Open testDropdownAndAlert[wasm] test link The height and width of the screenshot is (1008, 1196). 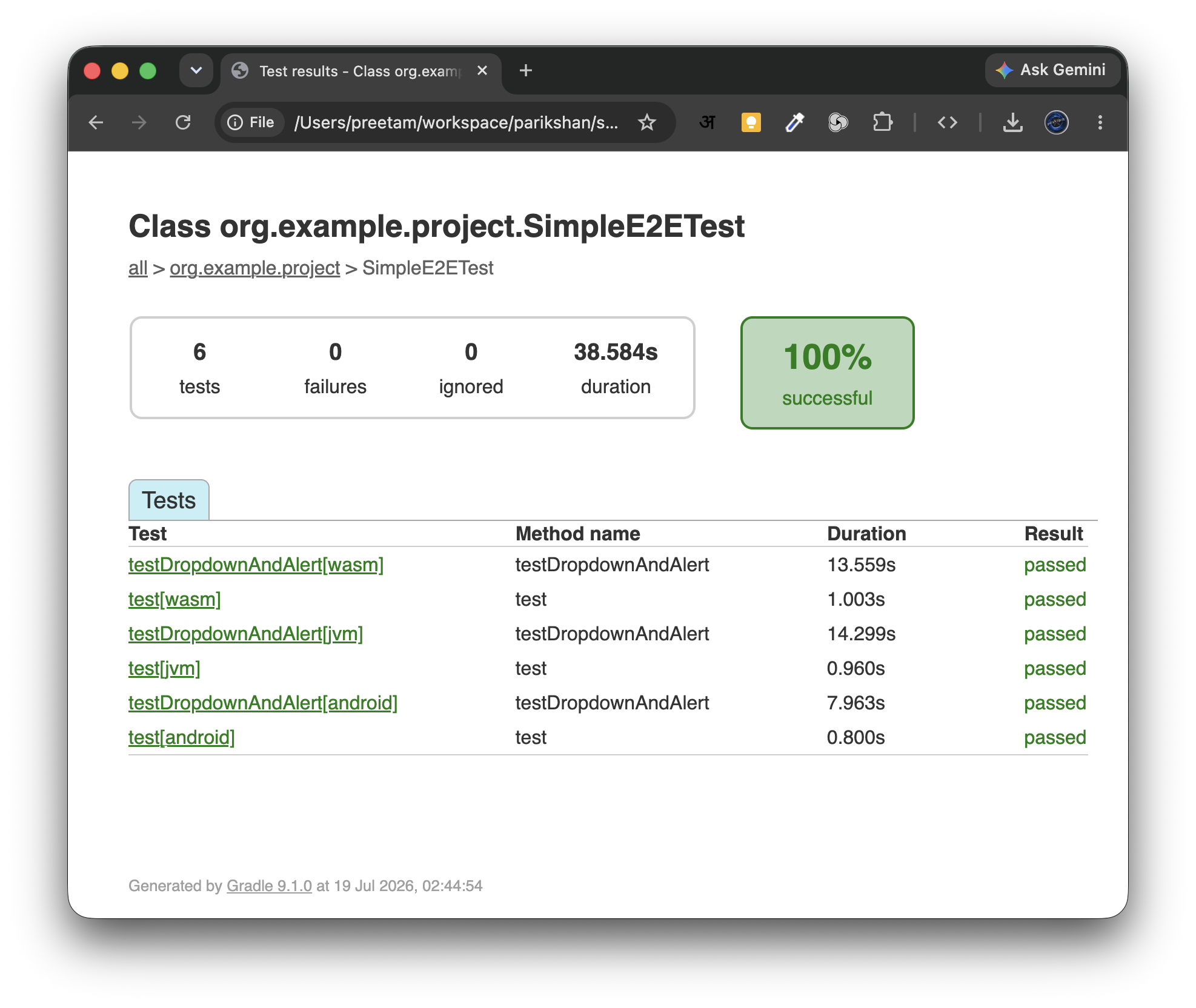[256, 565]
